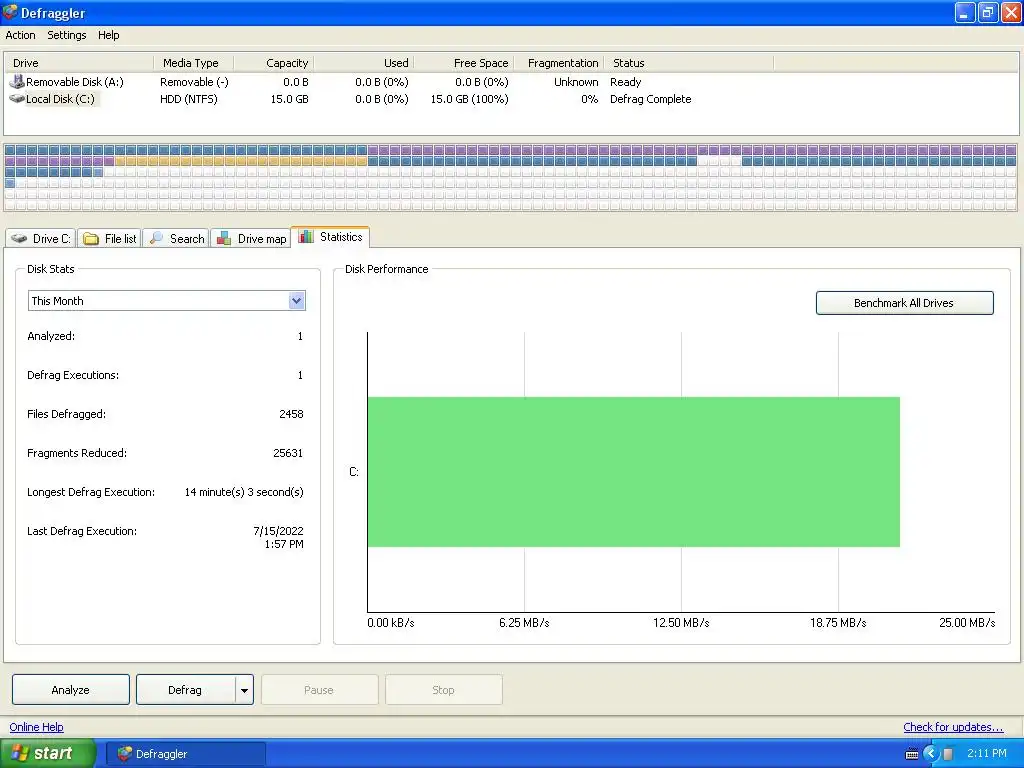Open the This Month period dropdown
The width and height of the screenshot is (1024, 768).
pos(296,300)
